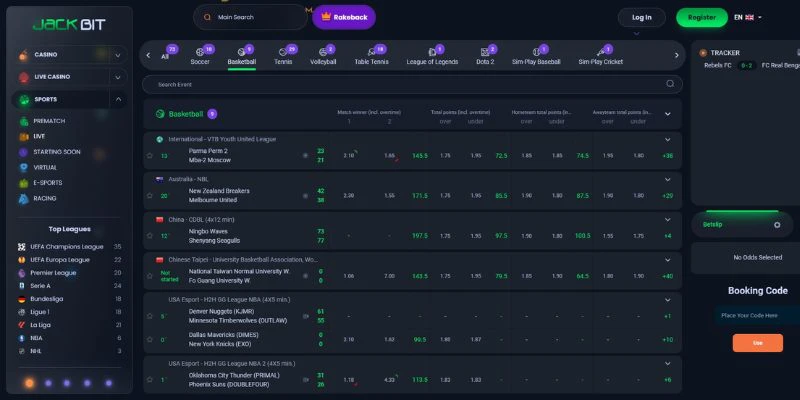
Task: Focus the Booking Code input field
Action: [758, 315]
